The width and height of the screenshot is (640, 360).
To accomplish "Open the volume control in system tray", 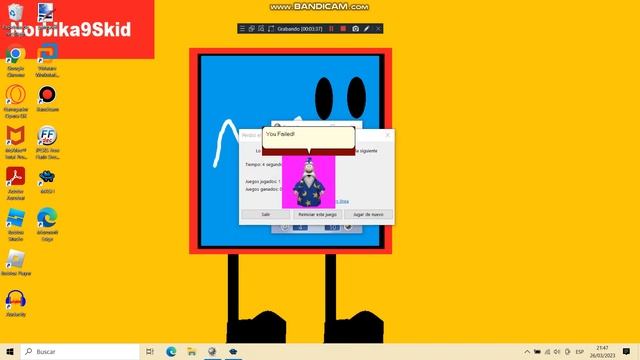I will pyautogui.click(x=557, y=352).
